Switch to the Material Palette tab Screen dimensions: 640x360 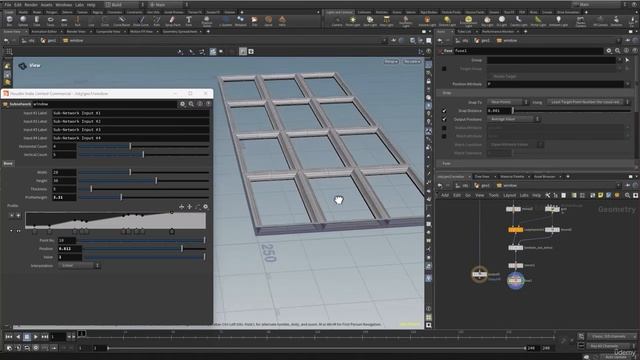[512, 177]
